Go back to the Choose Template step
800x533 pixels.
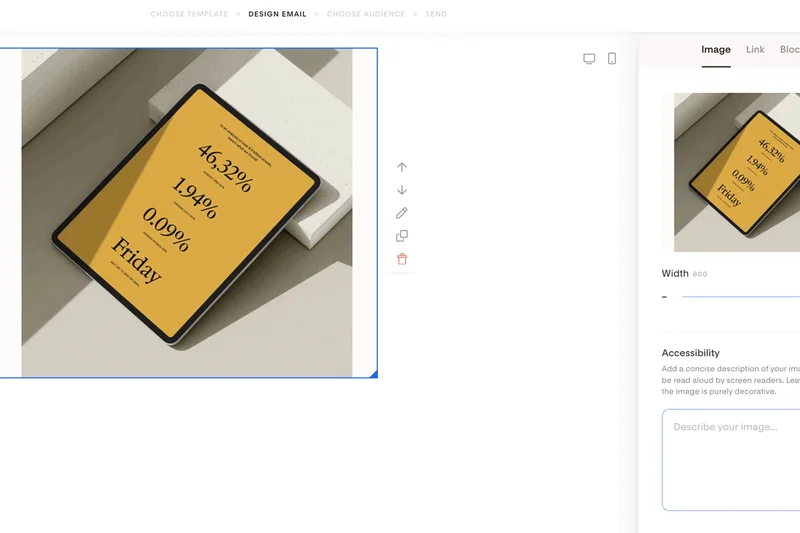(189, 14)
